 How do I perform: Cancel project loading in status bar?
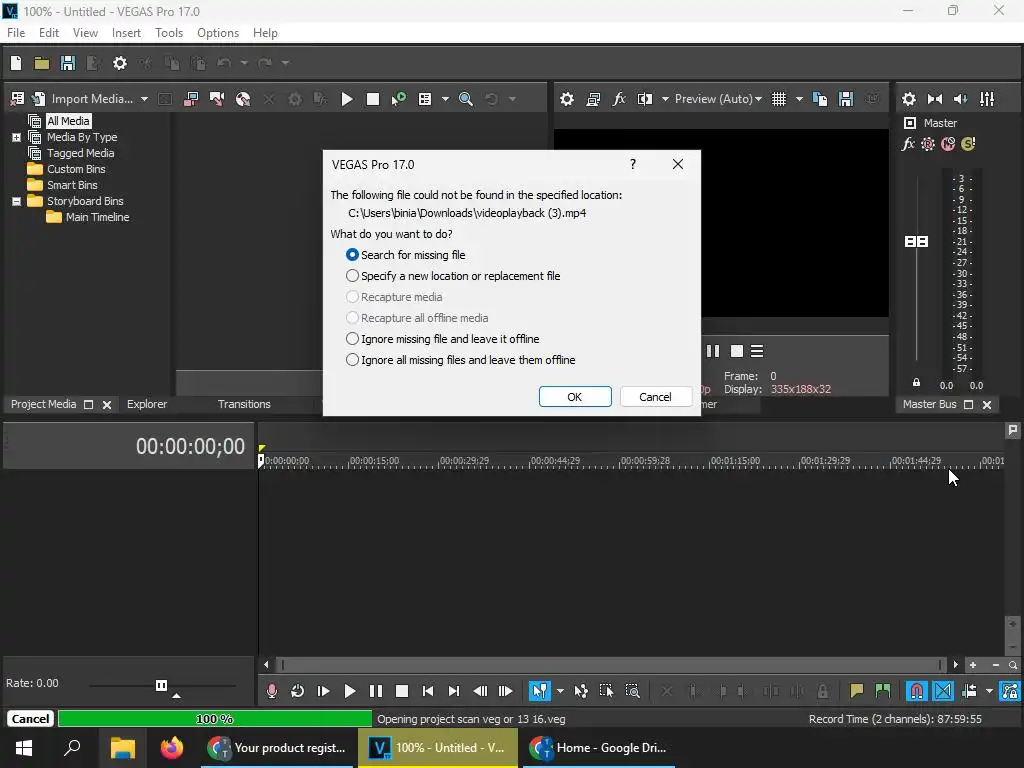(x=30, y=719)
